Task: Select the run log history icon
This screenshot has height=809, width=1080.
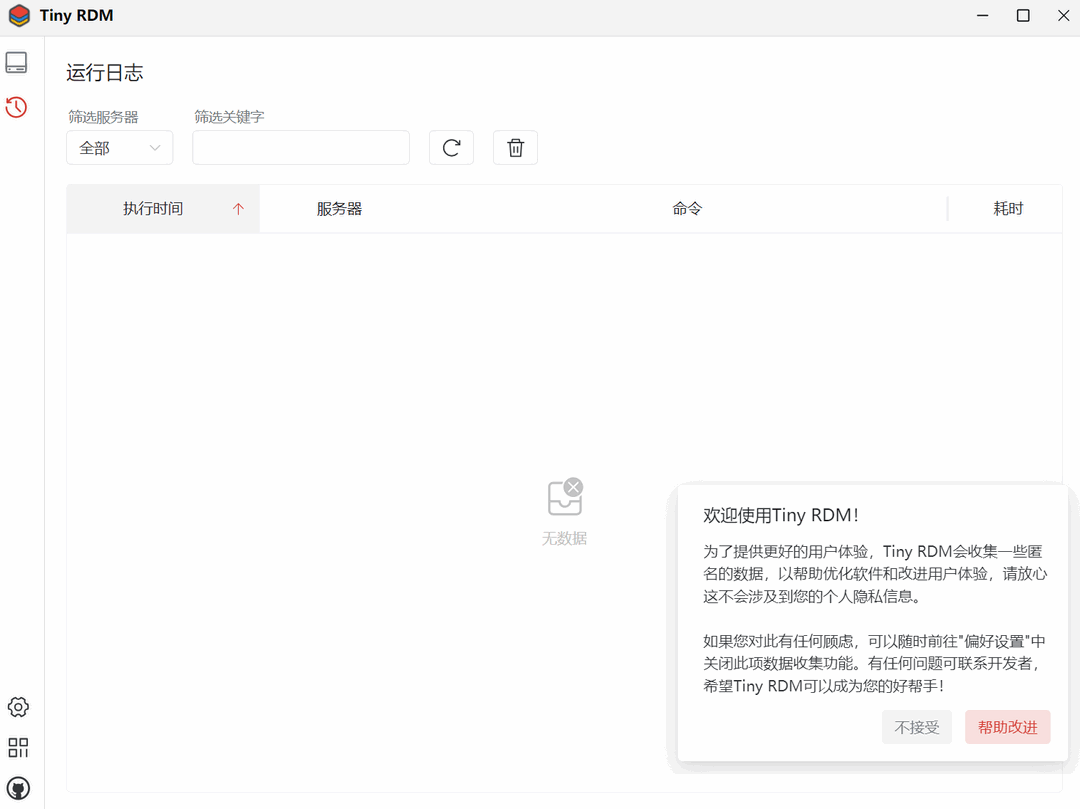Action: pyautogui.click(x=17, y=107)
